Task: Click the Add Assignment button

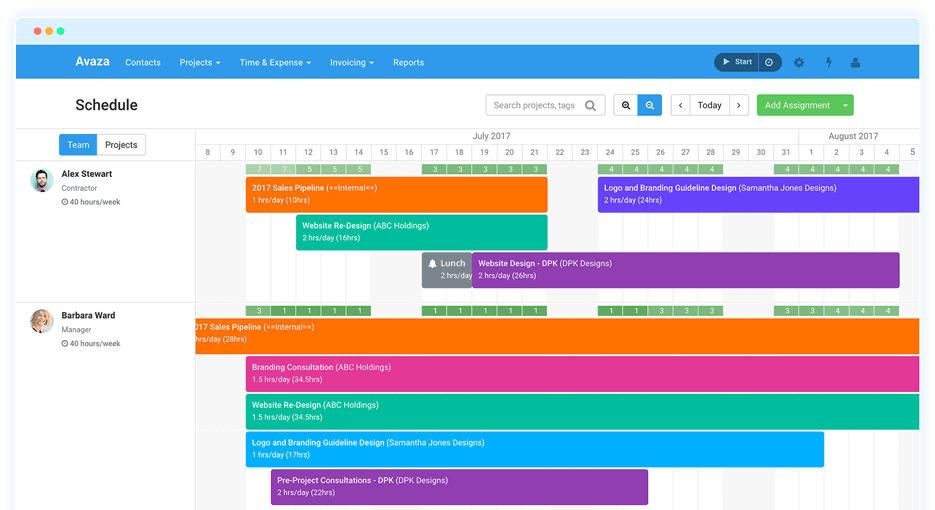Action: click(x=797, y=105)
